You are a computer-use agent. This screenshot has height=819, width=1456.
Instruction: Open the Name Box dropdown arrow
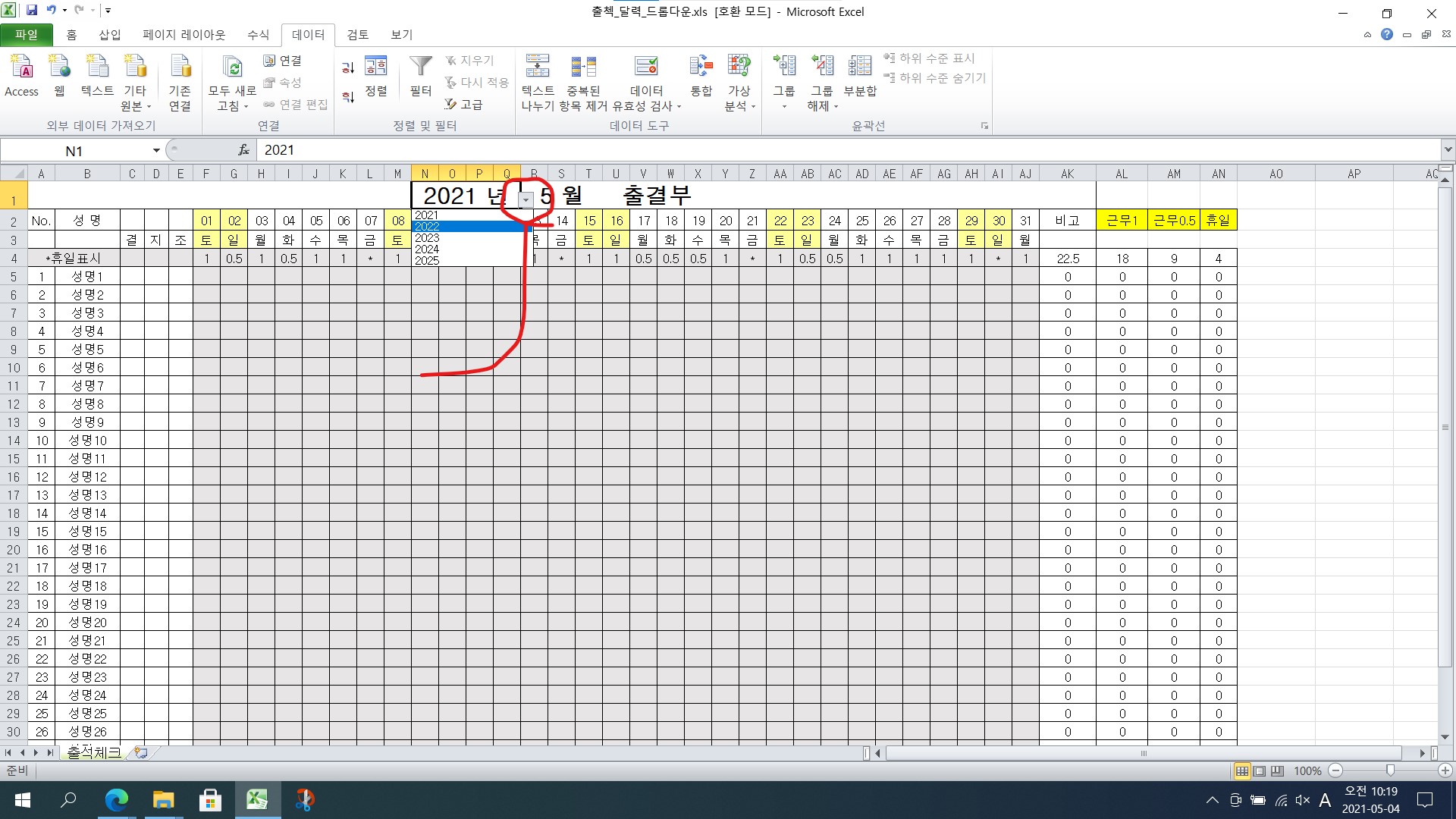pyautogui.click(x=156, y=150)
